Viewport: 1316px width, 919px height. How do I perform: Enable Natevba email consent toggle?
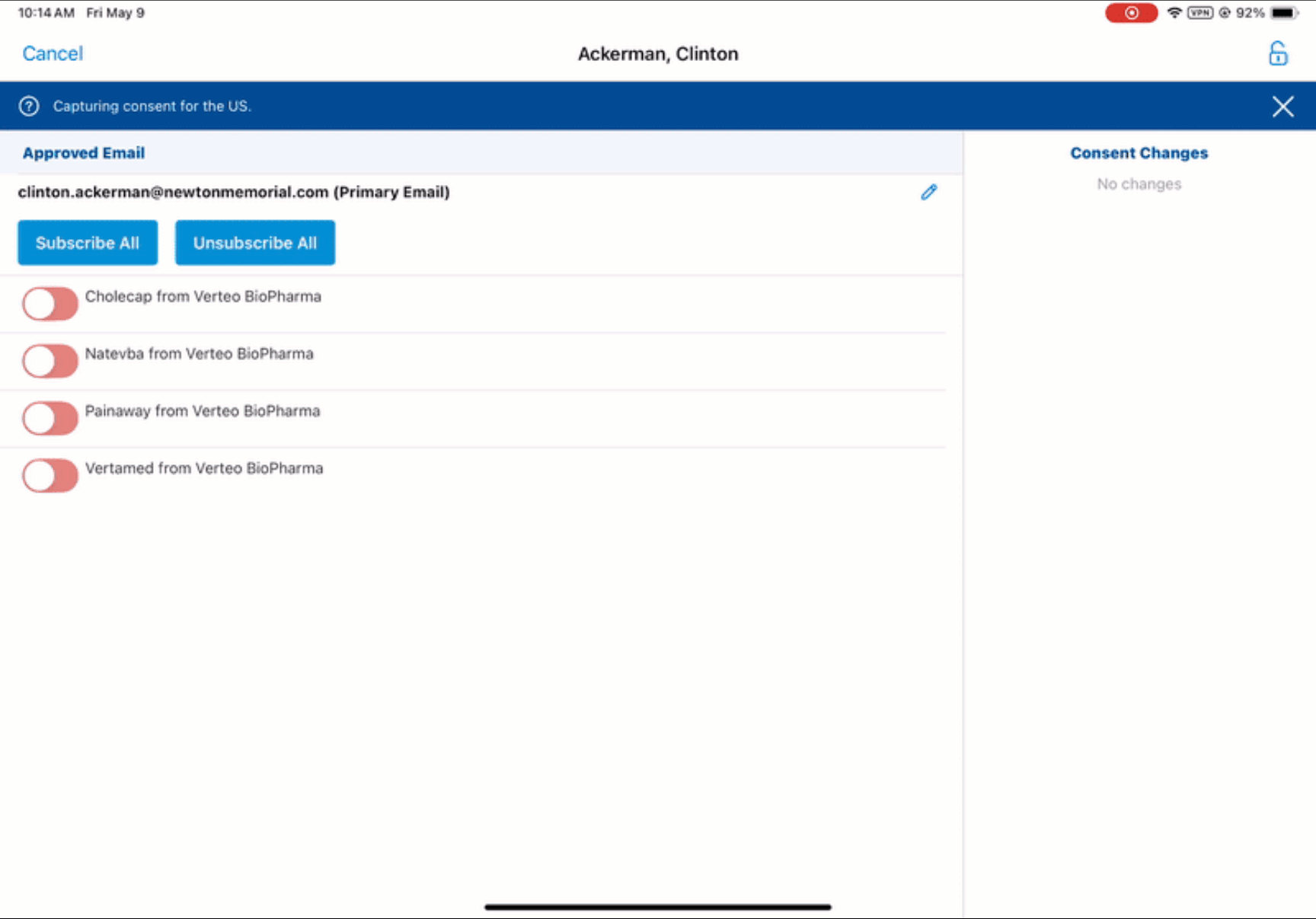[x=50, y=361]
